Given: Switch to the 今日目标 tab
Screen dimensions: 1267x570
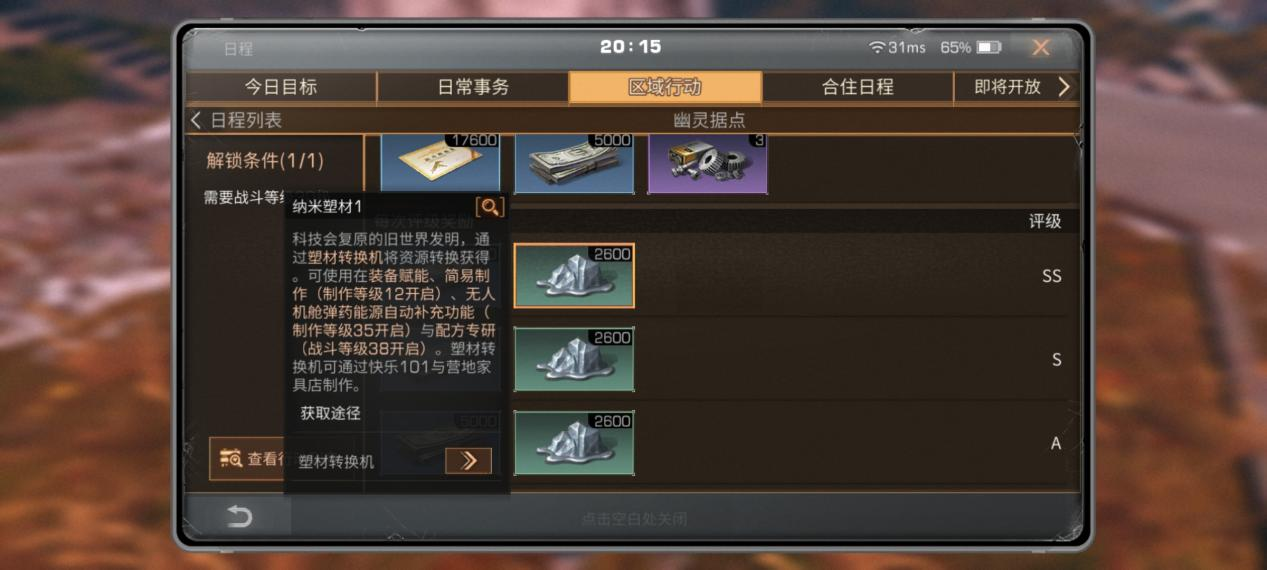Looking at the screenshot, I should (281, 87).
